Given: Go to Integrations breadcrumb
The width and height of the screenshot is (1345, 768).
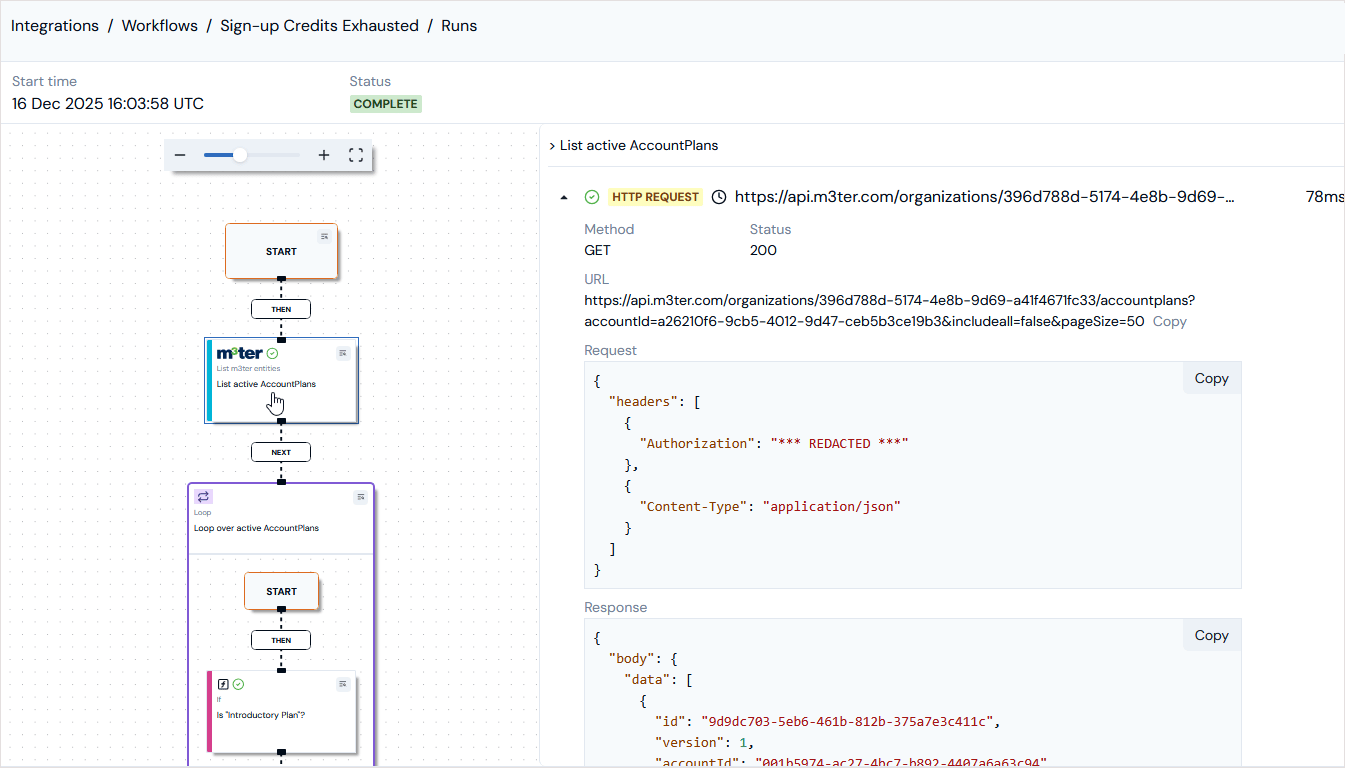Looking at the screenshot, I should (55, 26).
